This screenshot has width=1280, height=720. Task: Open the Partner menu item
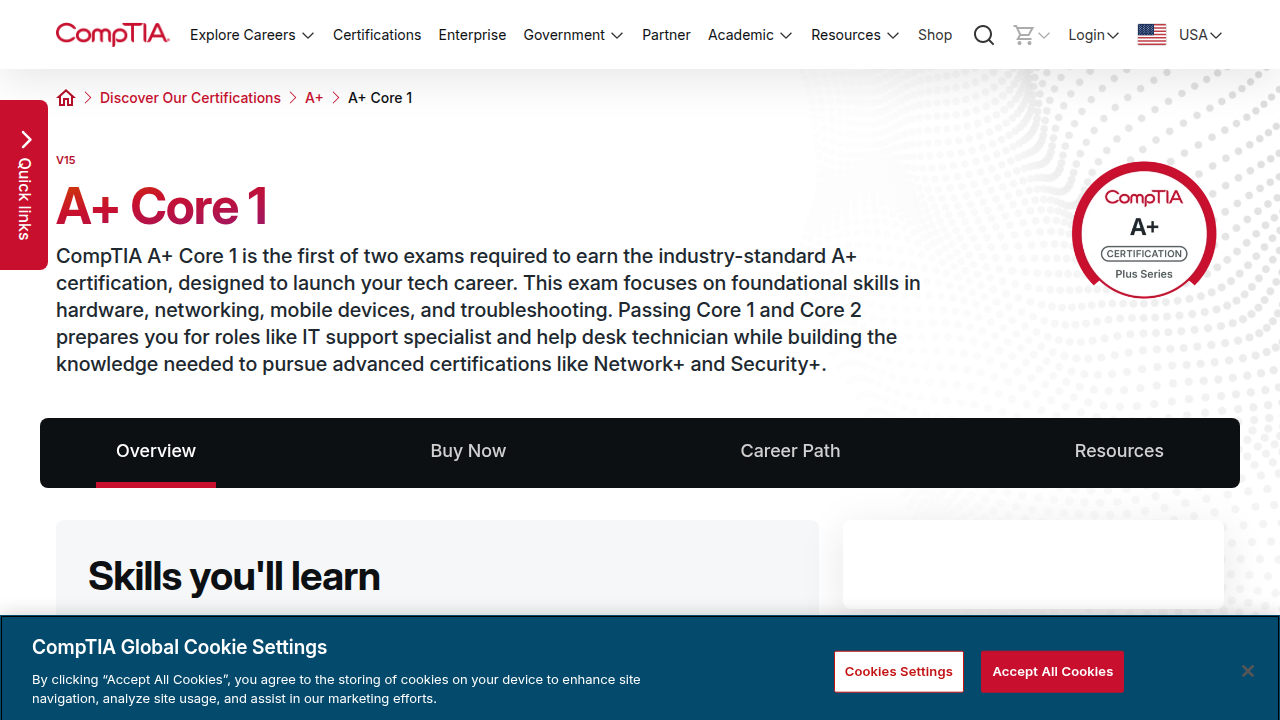pyautogui.click(x=666, y=35)
